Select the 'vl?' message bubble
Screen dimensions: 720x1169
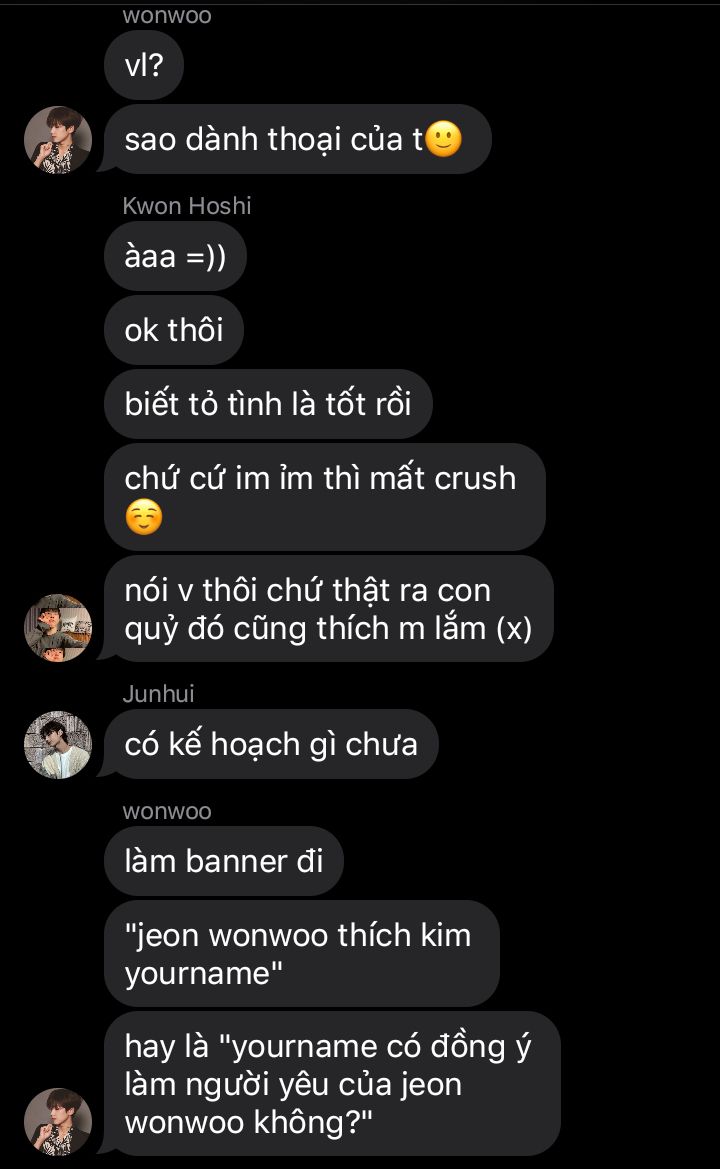tap(144, 65)
